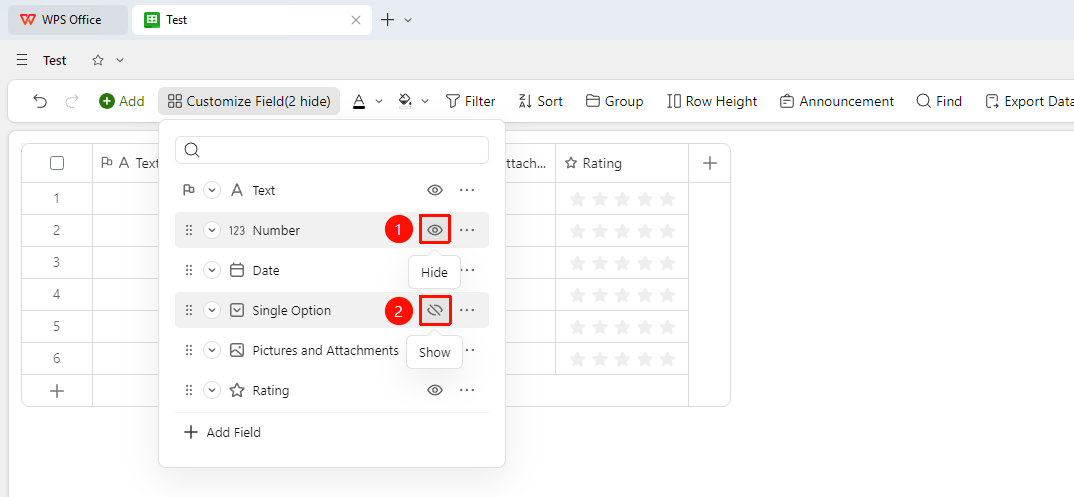The height and width of the screenshot is (497, 1074).
Task: Open Customize Field(2 hide) menu
Action: (x=249, y=101)
